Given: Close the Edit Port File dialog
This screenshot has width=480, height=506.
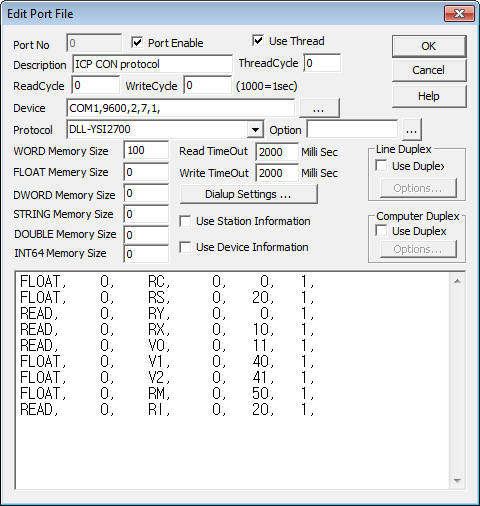Looking at the screenshot, I should pos(459,14).
